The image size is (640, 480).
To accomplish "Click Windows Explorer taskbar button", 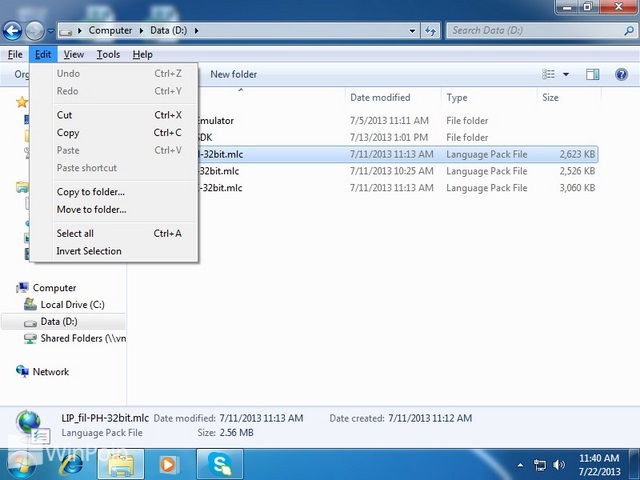I will click(x=121, y=464).
